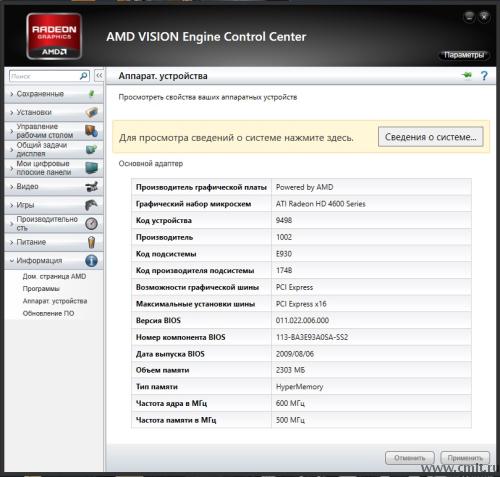
Task: Click the Общий задачи дисплея icon
Action: pyautogui.click(x=91, y=149)
